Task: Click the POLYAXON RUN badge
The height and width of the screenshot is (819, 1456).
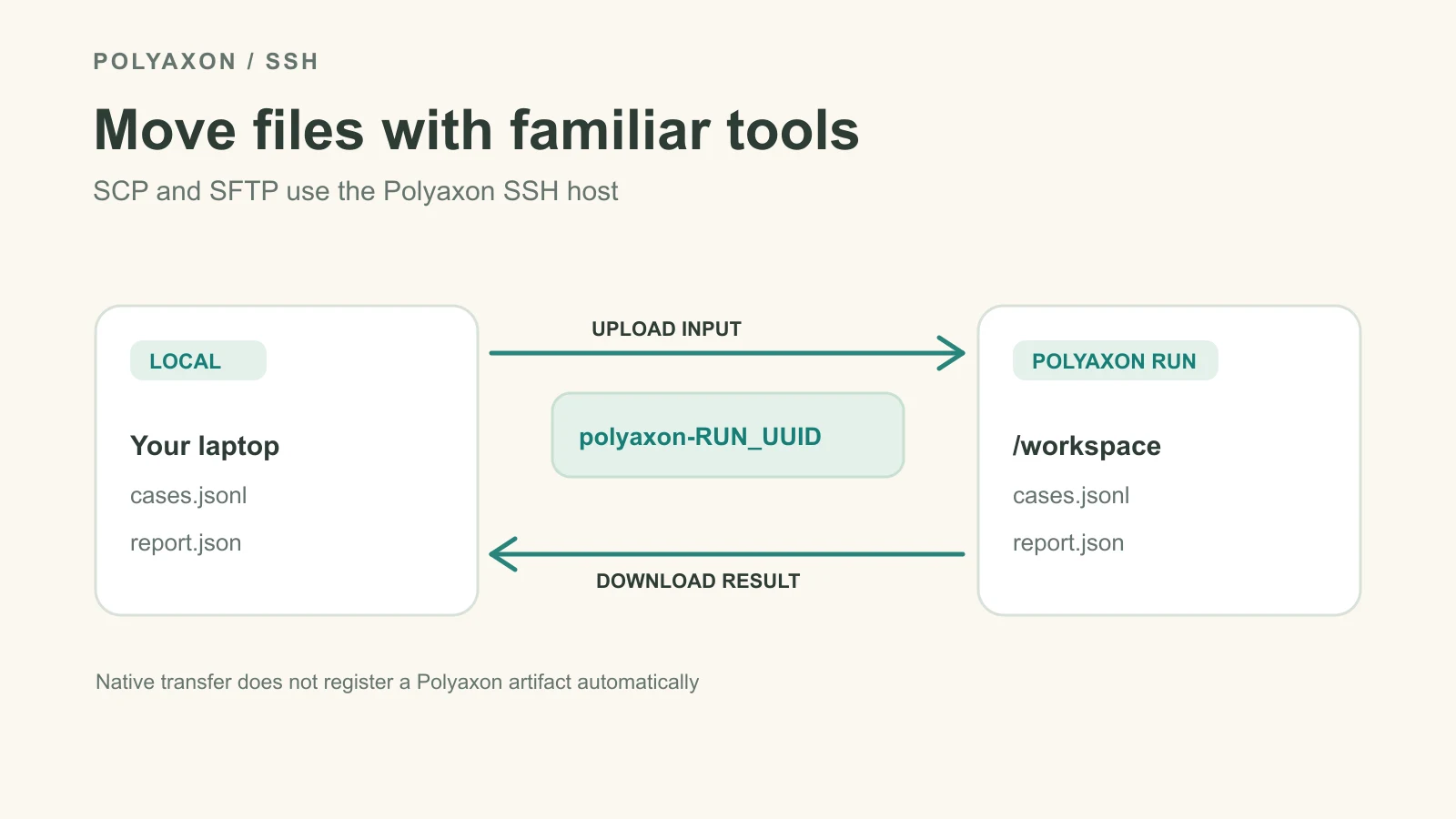Action: [x=1115, y=360]
